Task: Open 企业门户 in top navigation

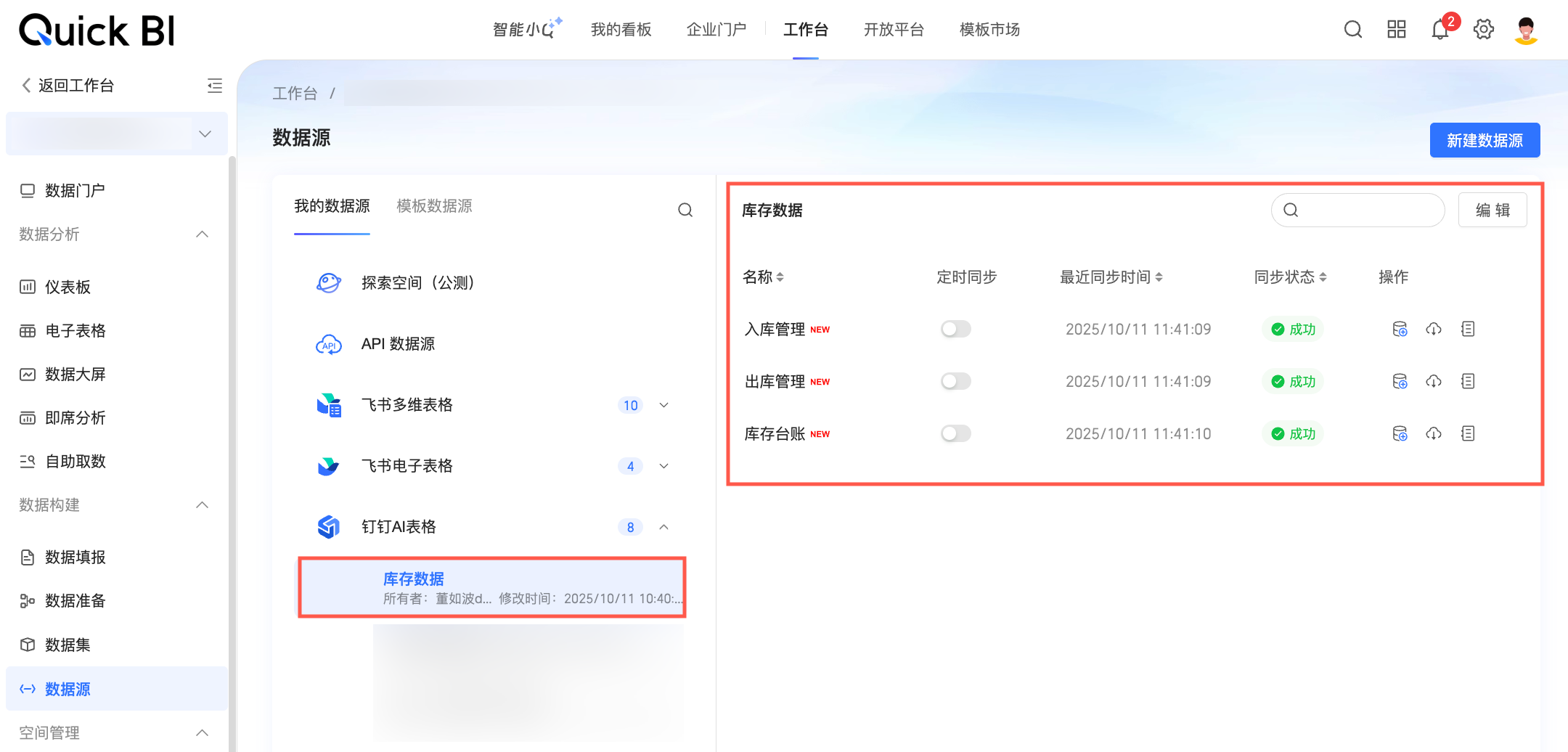Action: [x=716, y=29]
